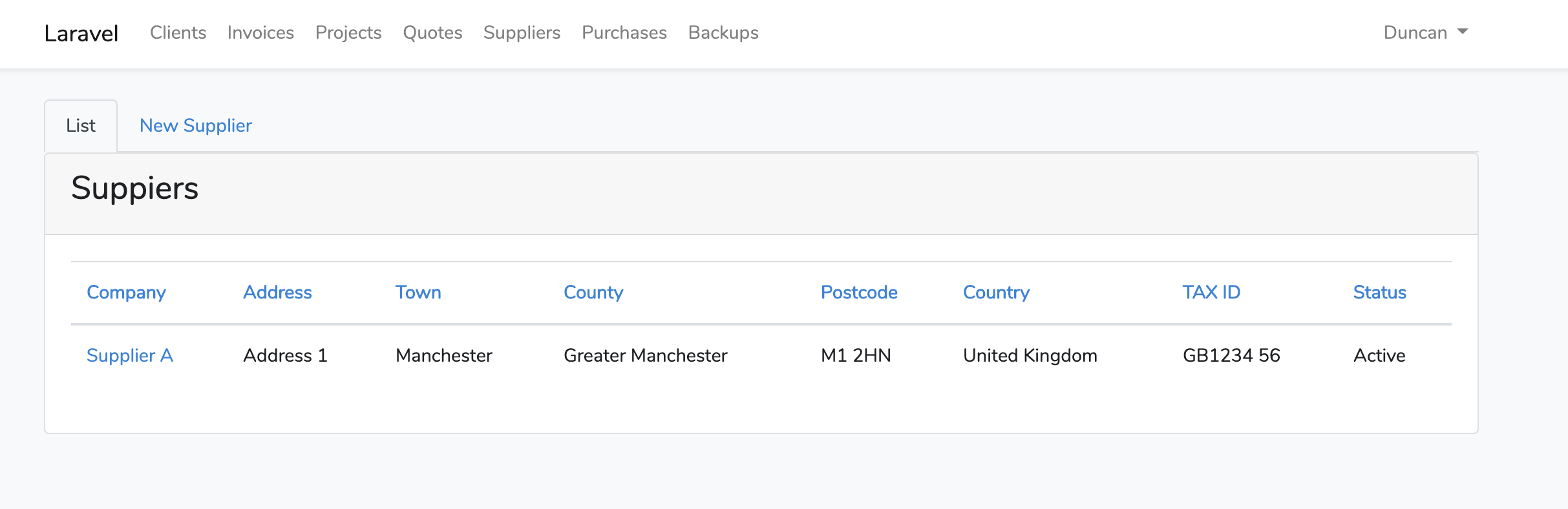Open the Duncan user dropdown
Image resolution: width=1568 pixels, height=509 pixels.
1425,33
